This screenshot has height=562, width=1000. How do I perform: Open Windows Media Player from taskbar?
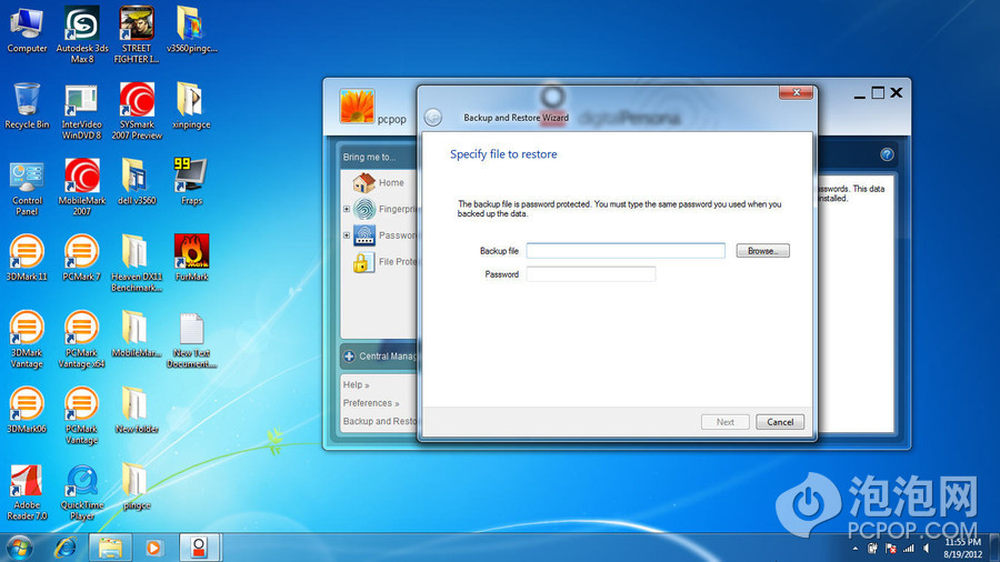153,547
